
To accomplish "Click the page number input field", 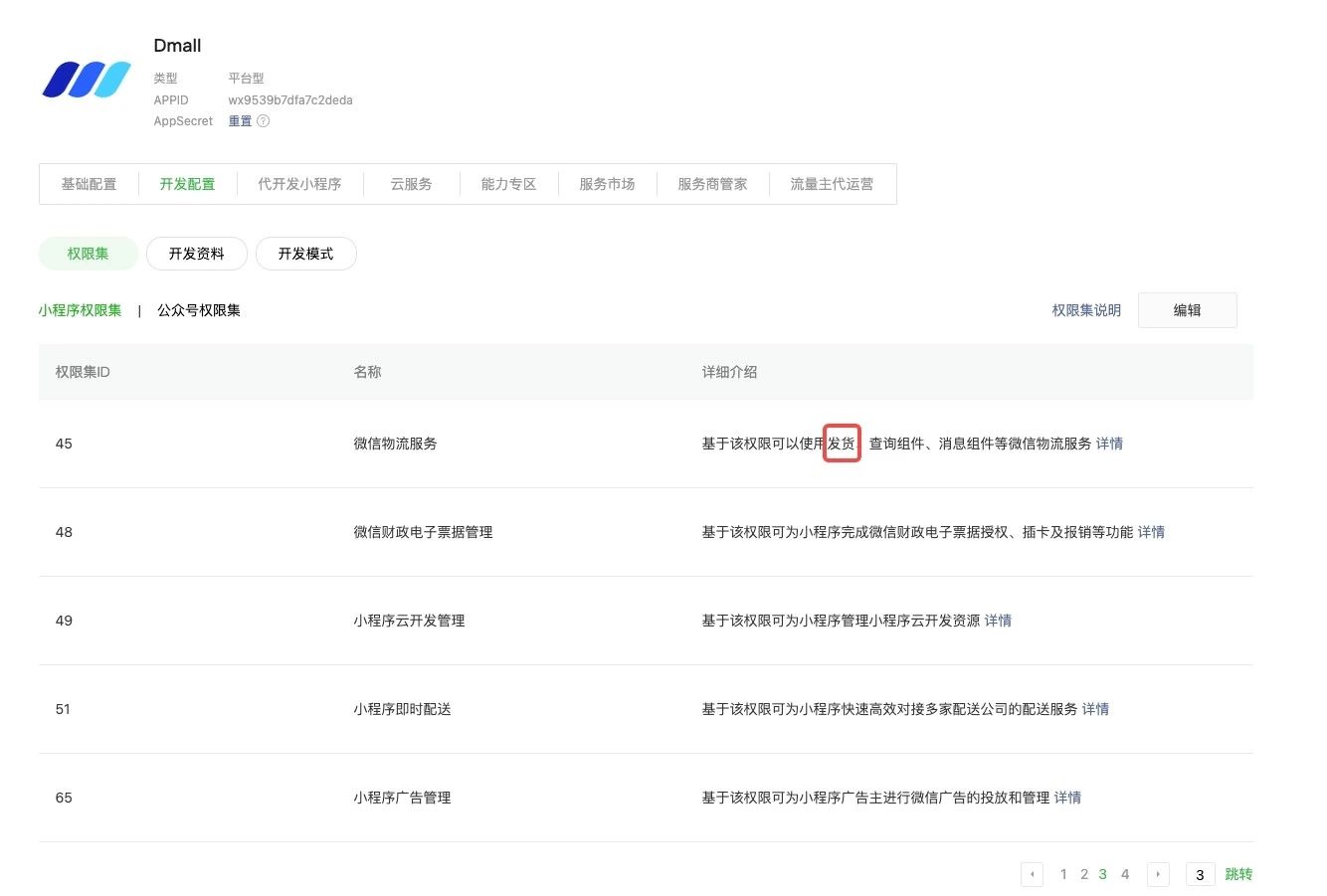I will pos(1200,874).
